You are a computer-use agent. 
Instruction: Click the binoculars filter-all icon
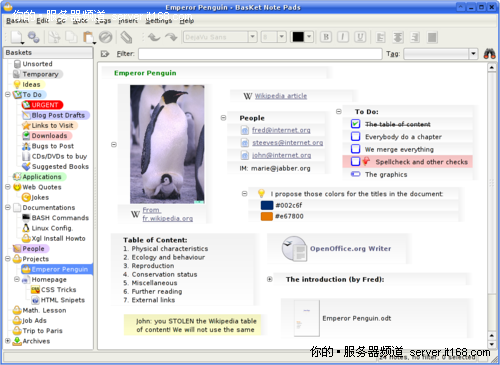[489, 54]
